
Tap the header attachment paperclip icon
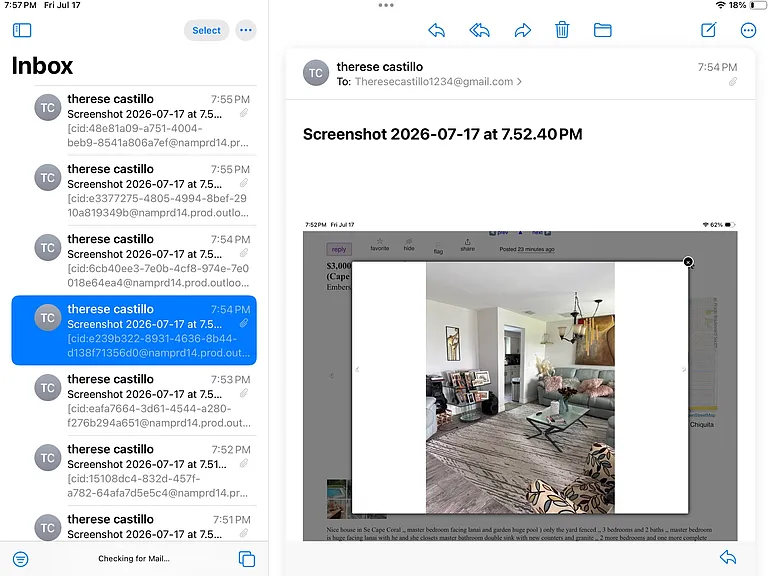coord(733,82)
